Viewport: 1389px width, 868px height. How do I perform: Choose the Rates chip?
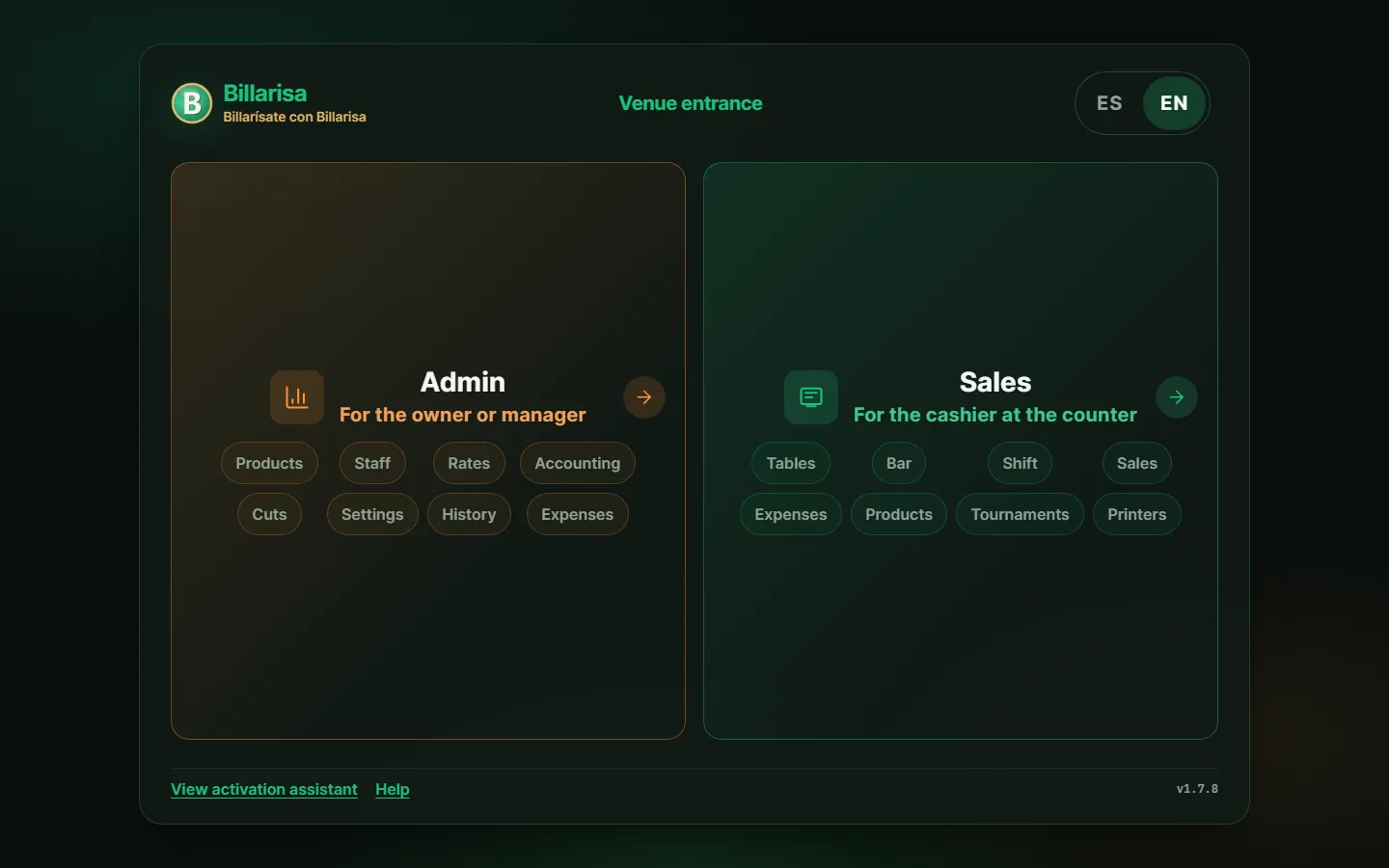click(x=469, y=463)
